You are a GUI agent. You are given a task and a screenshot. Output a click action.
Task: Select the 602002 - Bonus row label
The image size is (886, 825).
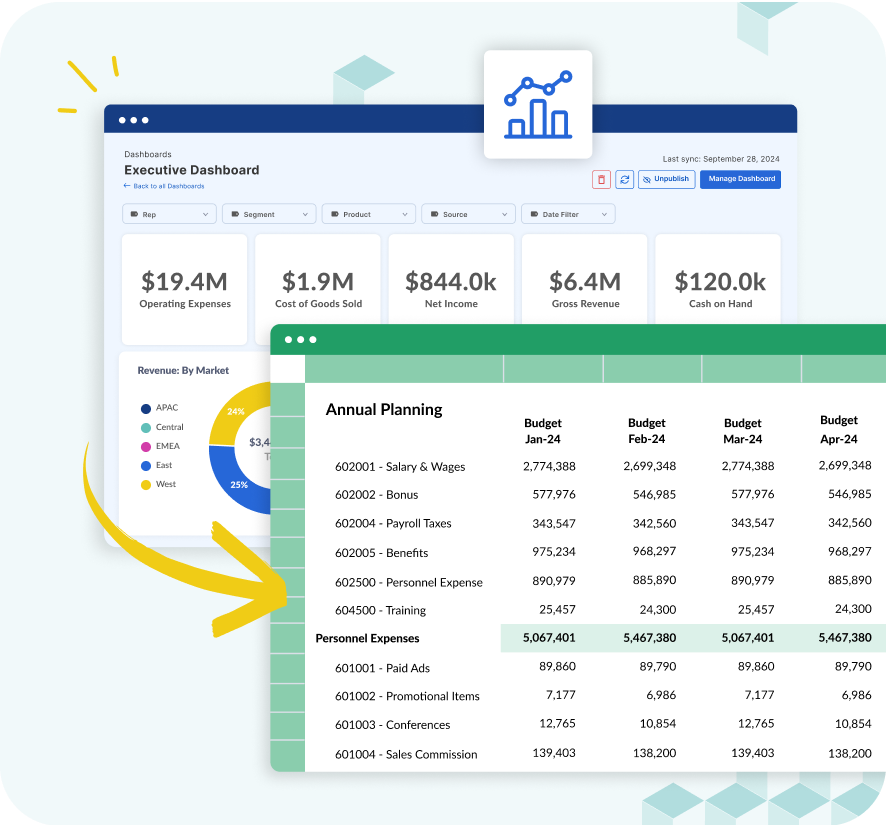pyautogui.click(x=376, y=495)
